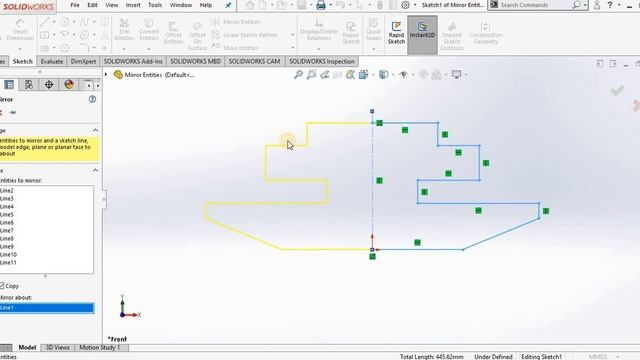Screen dimensions: 640x360
Task: Open the Tools menu
Action: pos(155,5)
